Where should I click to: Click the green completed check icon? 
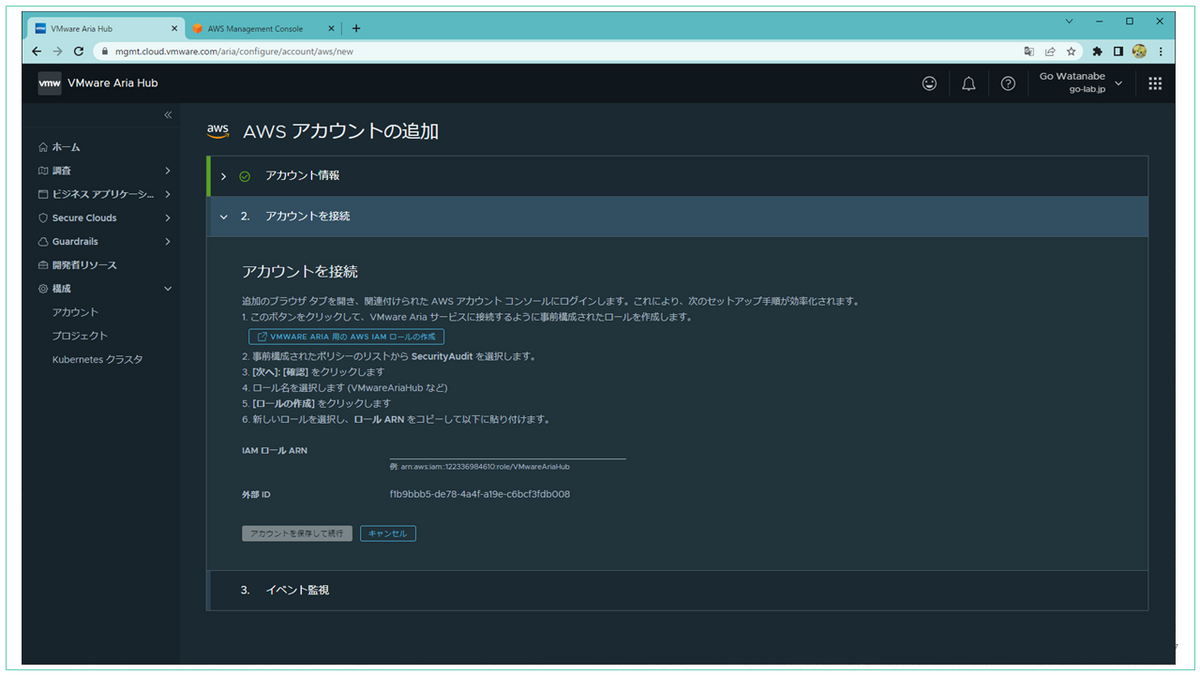(x=244, y=176)
